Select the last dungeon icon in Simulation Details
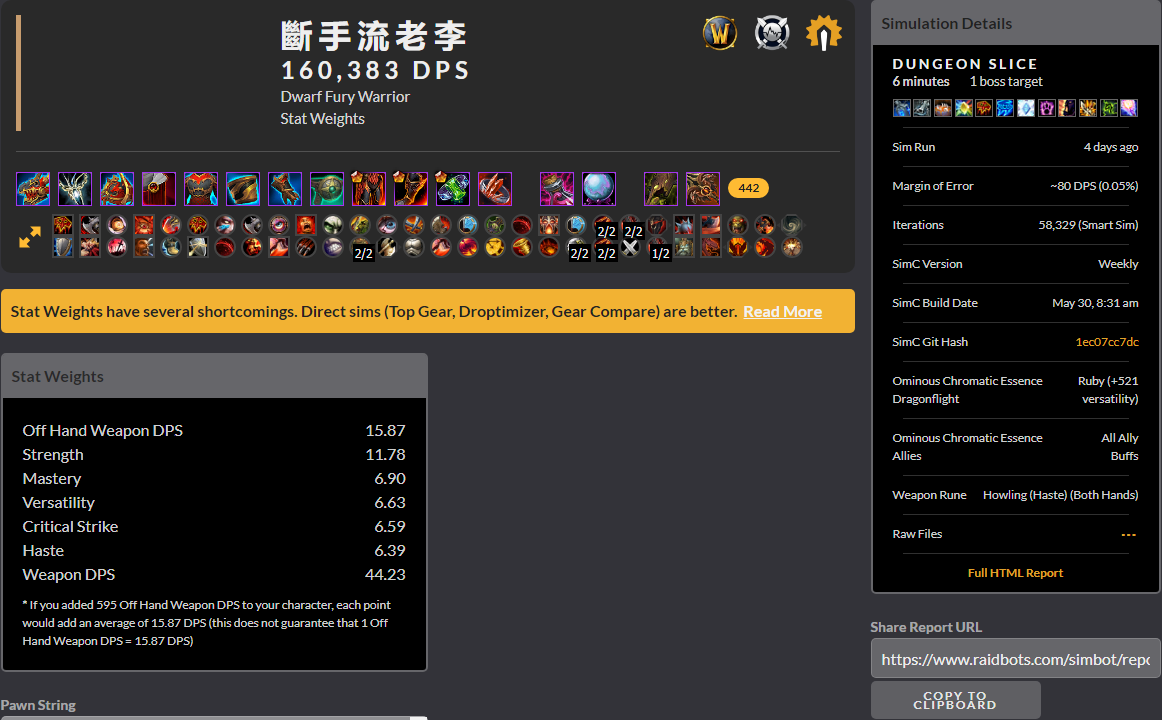Screen dimensions: 1162x720 (x=1131, y=107)
